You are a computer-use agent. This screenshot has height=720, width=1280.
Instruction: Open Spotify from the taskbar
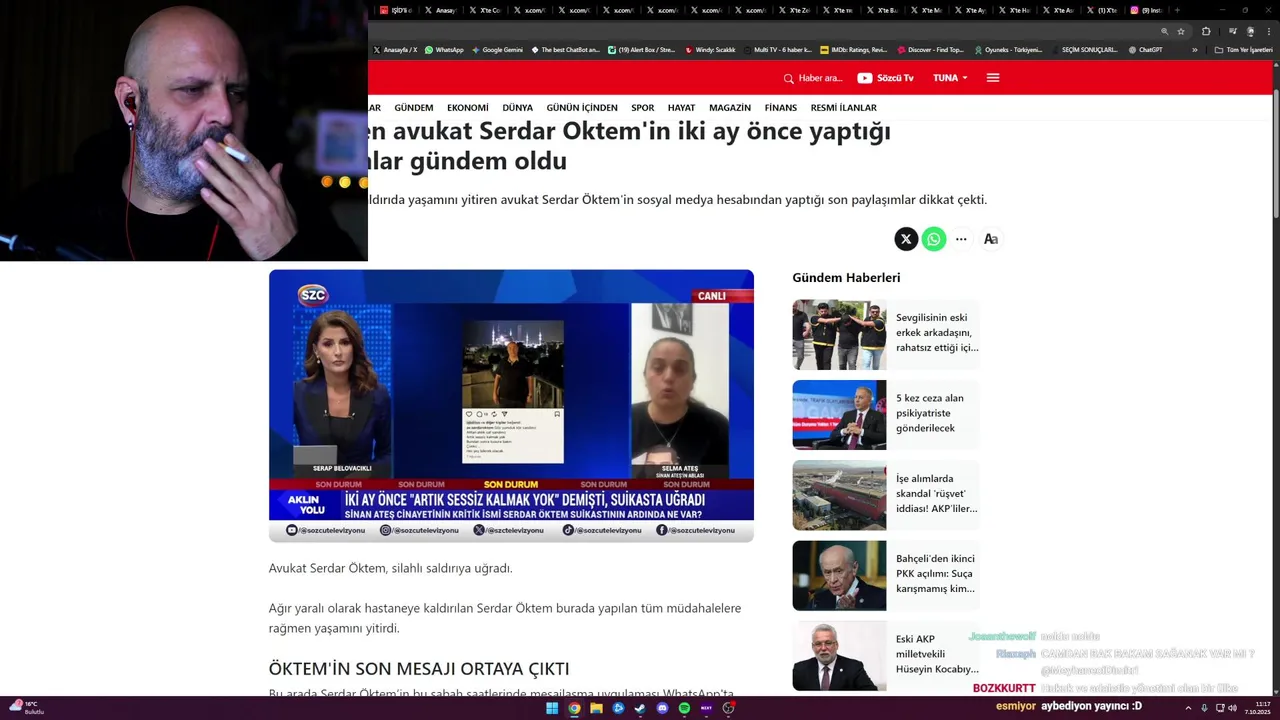[684, 708]
